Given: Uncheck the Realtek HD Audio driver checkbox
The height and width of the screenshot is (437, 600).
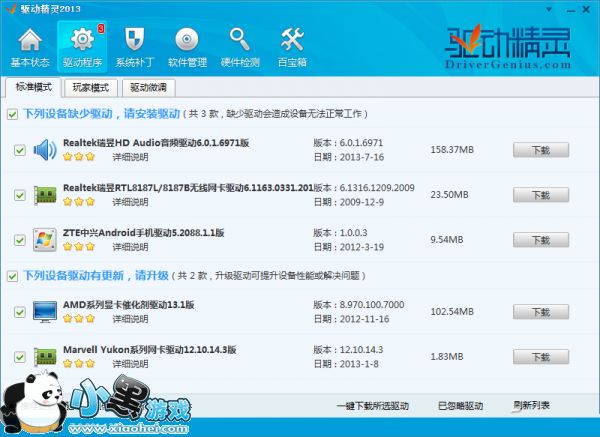Looking at the screenshot, I should (20, 150).
